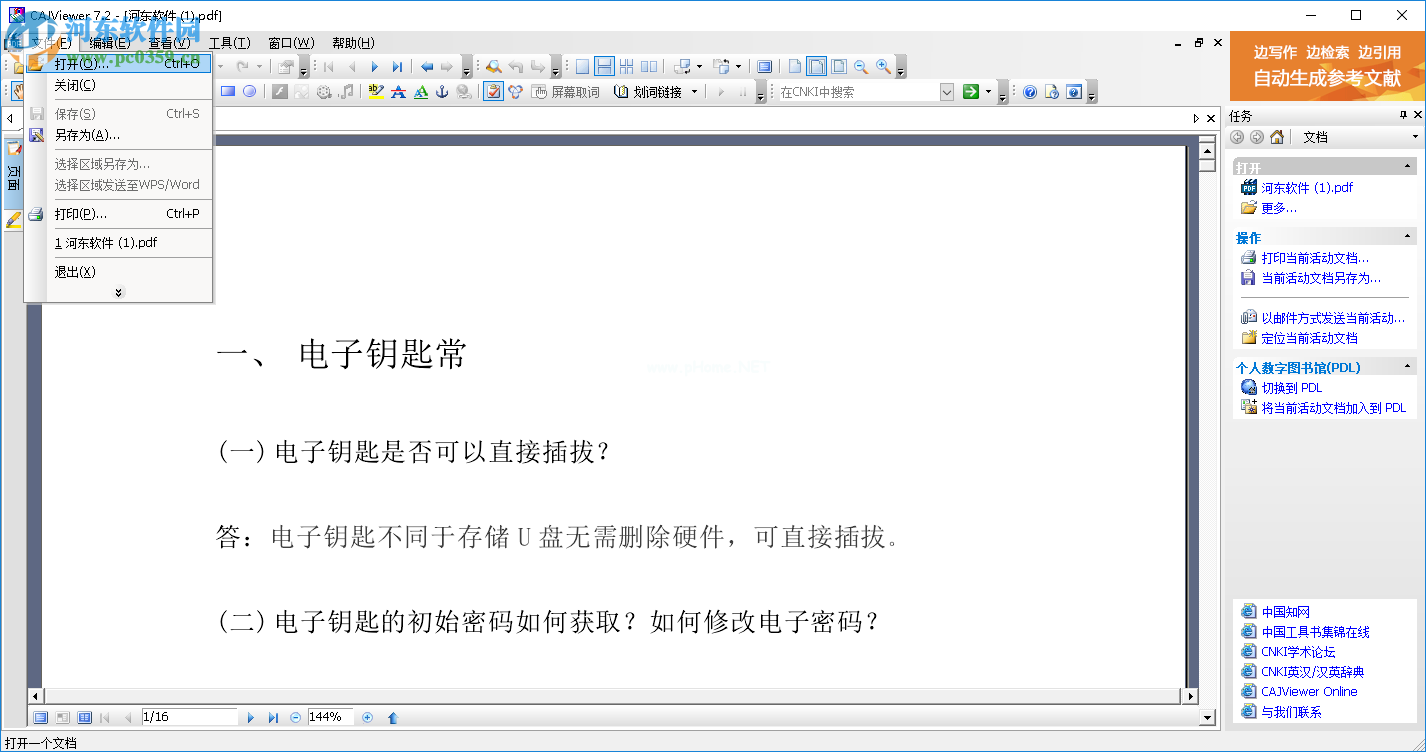Click fit width page icon

pyautogui.click(x=816, y=67)
